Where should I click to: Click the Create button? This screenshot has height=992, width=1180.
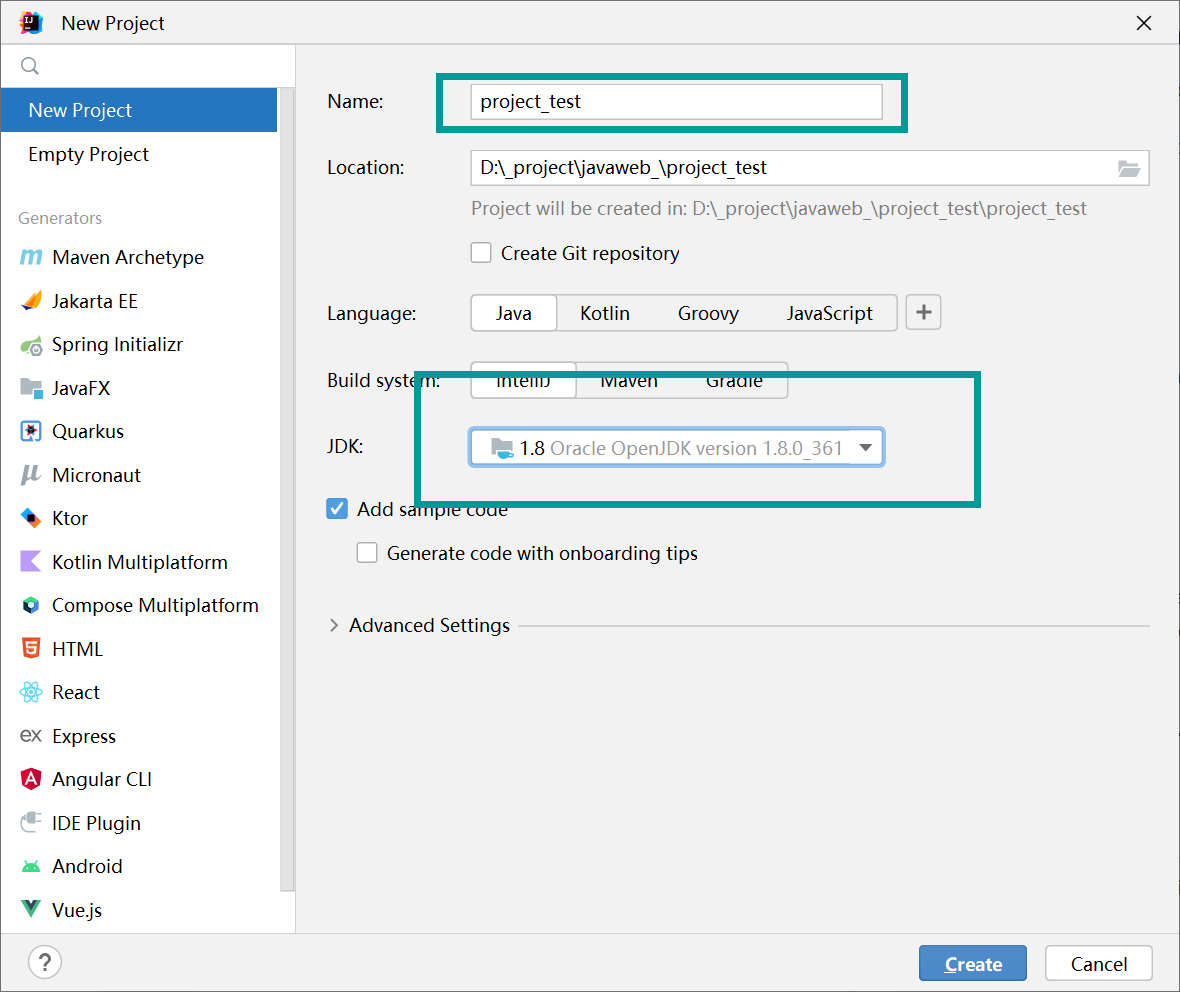[x=972, y=964]
